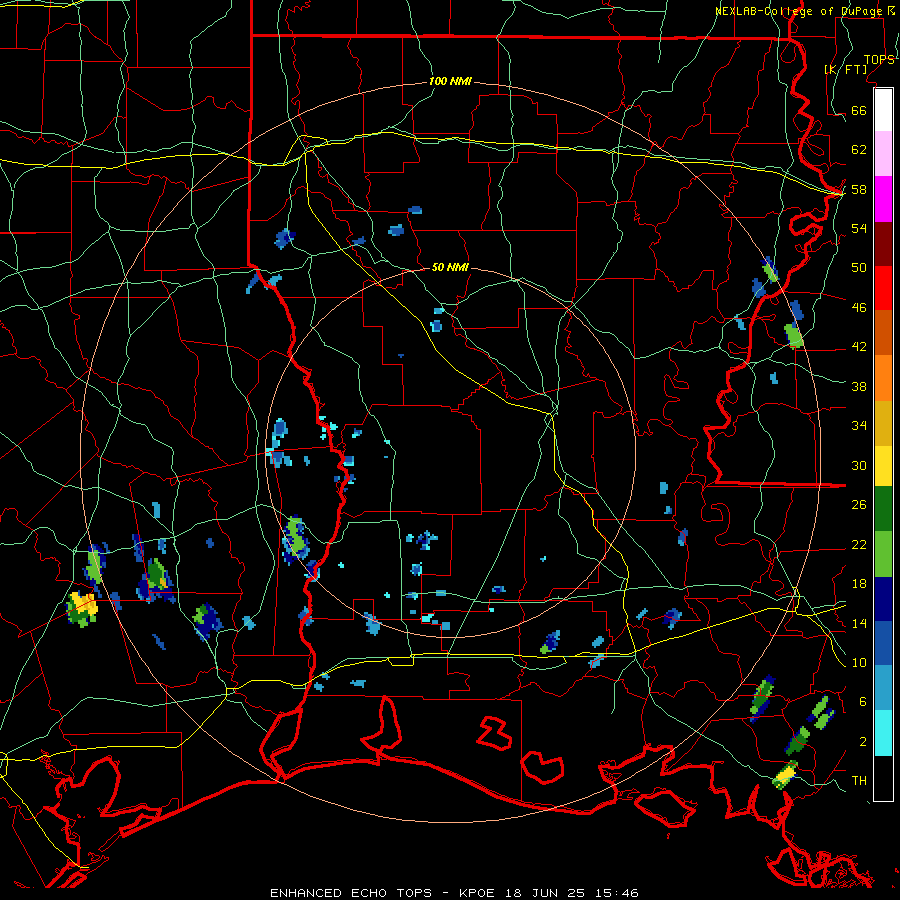This screenshot has width=900, height=900.
Task: Pick the navy blue legend swatch
Action: point(883,599)
